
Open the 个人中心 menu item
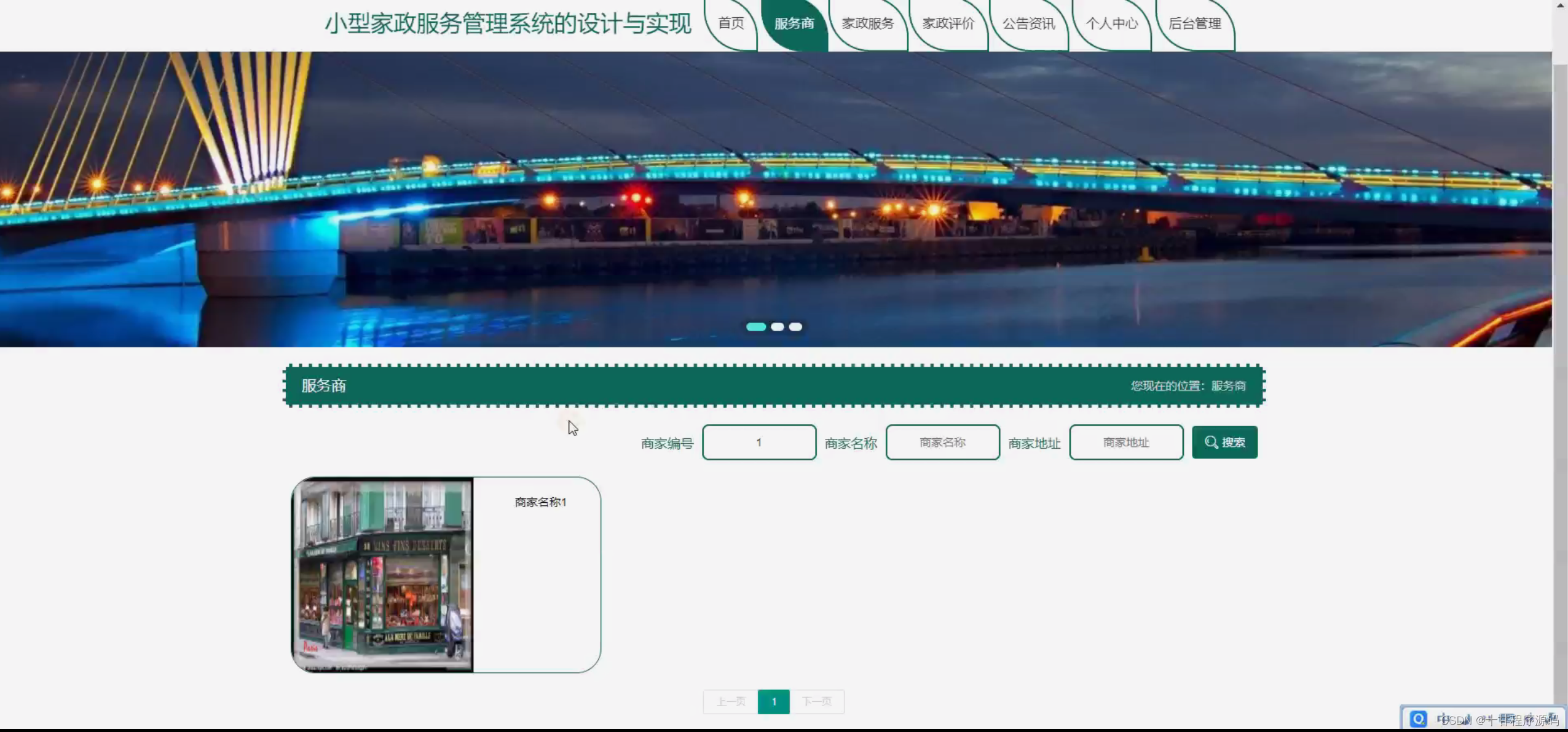point(1111,23)
